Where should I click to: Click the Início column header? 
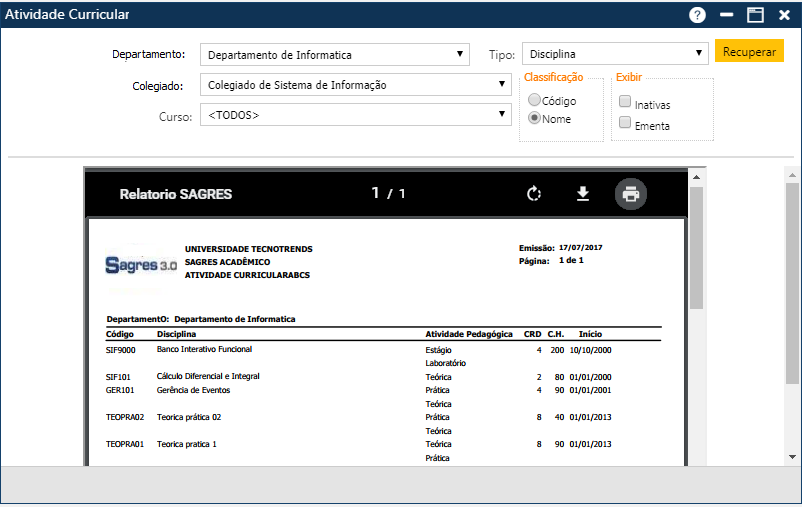click(590, 334)
